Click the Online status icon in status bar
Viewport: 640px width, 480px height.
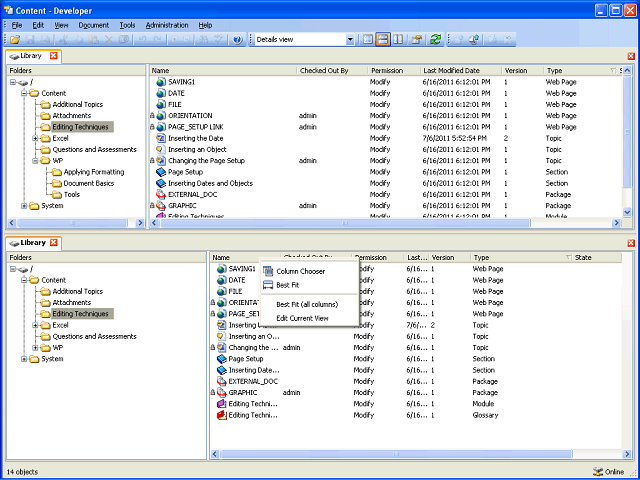(x=598, y=471)
